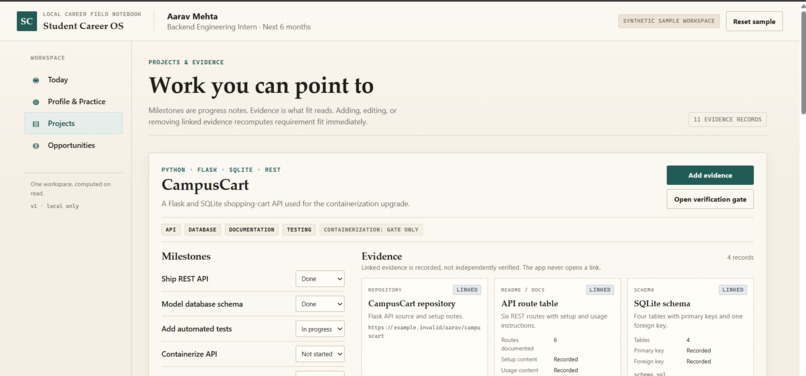Click the DATABASE tag chip
Screen dimensions: 806x376
click(203, 229)
